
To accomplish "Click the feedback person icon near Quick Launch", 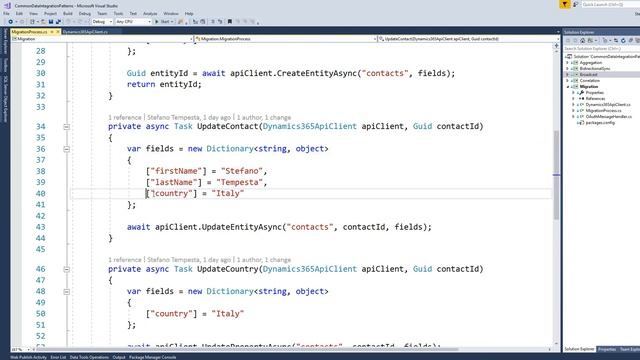I will point(575,4).
